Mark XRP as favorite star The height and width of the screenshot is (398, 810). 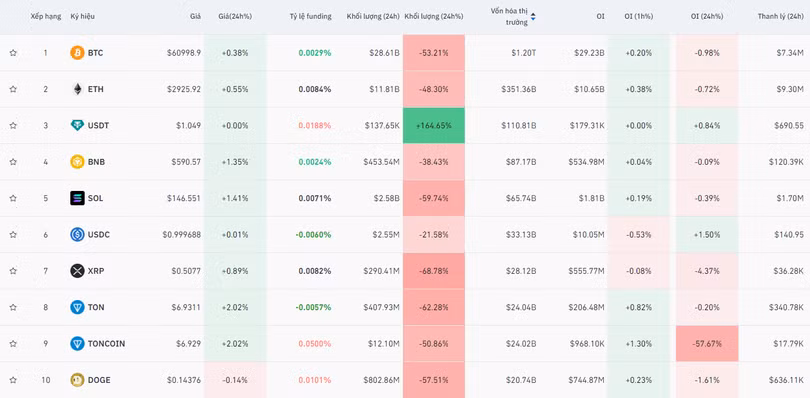coord(13,271)
